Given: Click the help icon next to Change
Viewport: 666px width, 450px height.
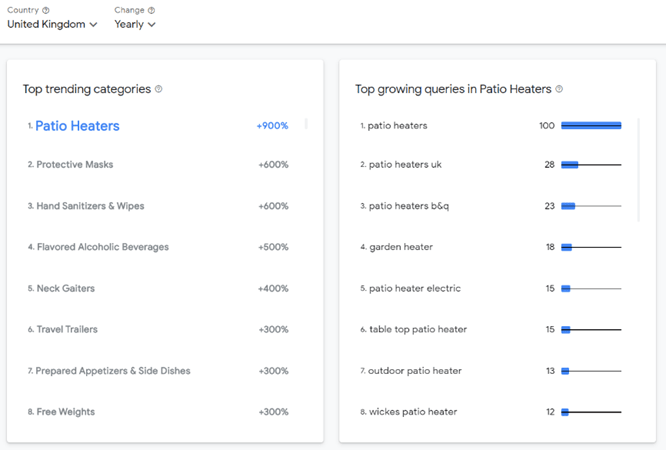Looking at the screenshot, I should point(151,10).
